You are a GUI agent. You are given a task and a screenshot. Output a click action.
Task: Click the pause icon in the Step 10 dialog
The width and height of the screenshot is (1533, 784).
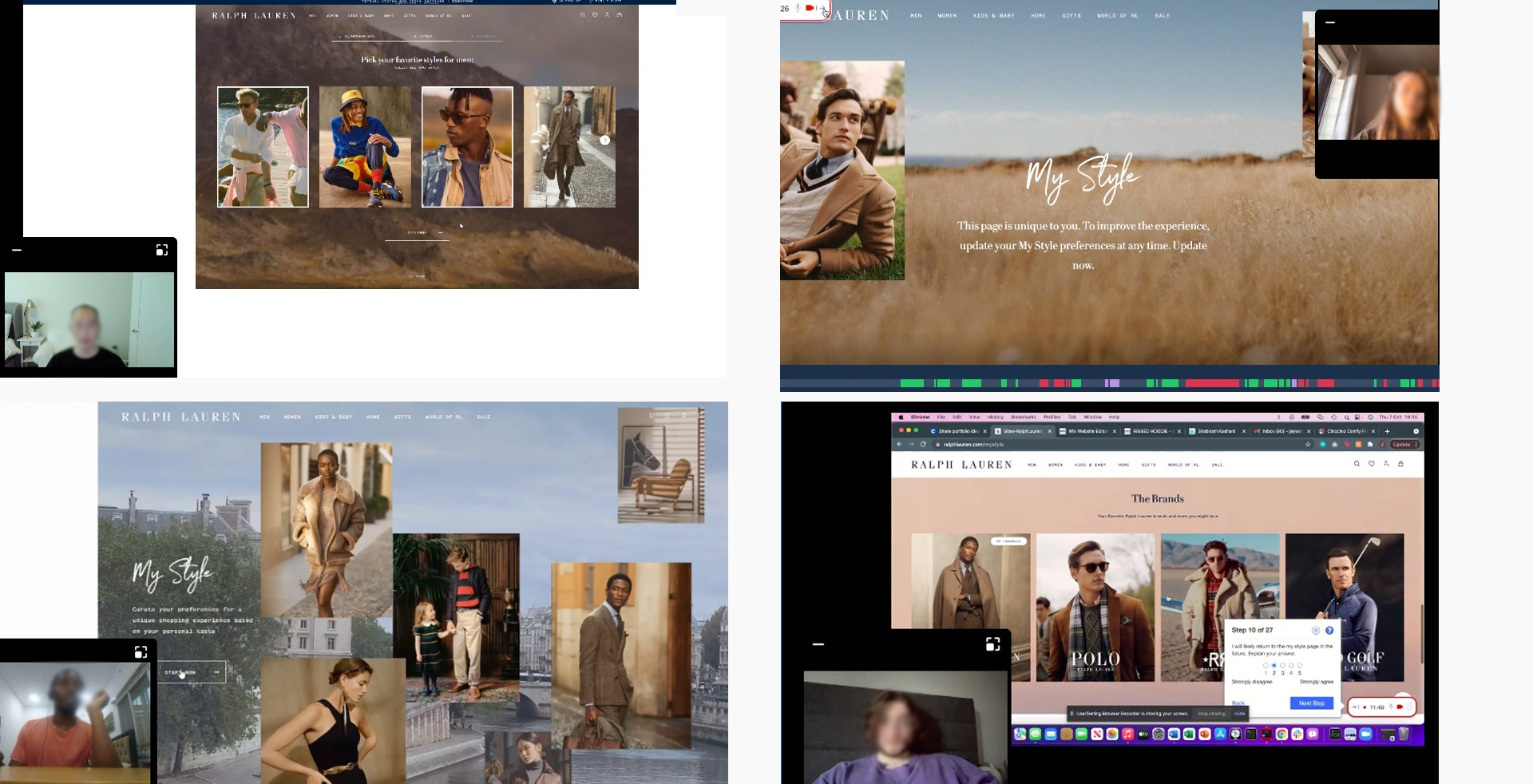point(1316,631)
